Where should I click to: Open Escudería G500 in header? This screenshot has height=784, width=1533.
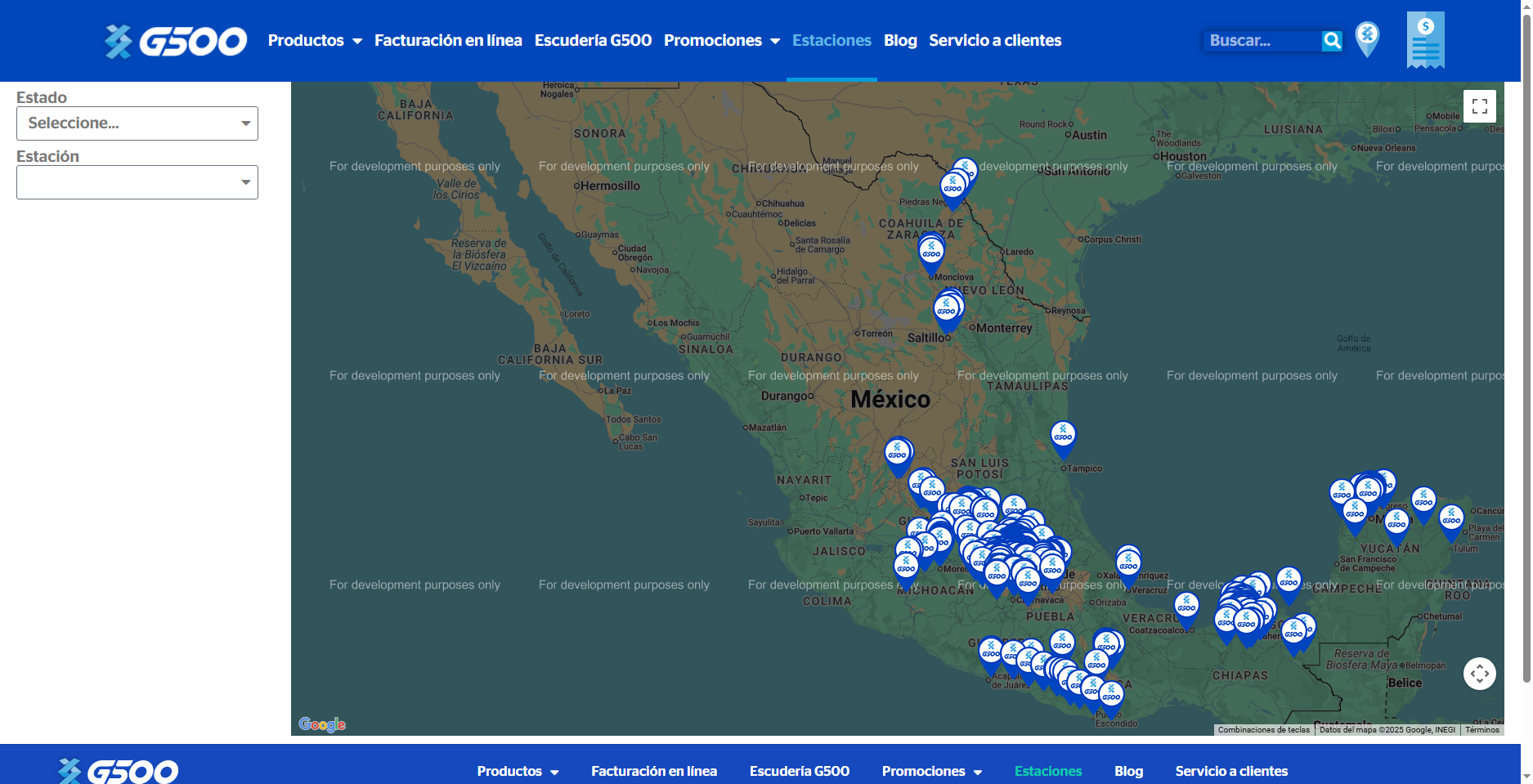593,40
